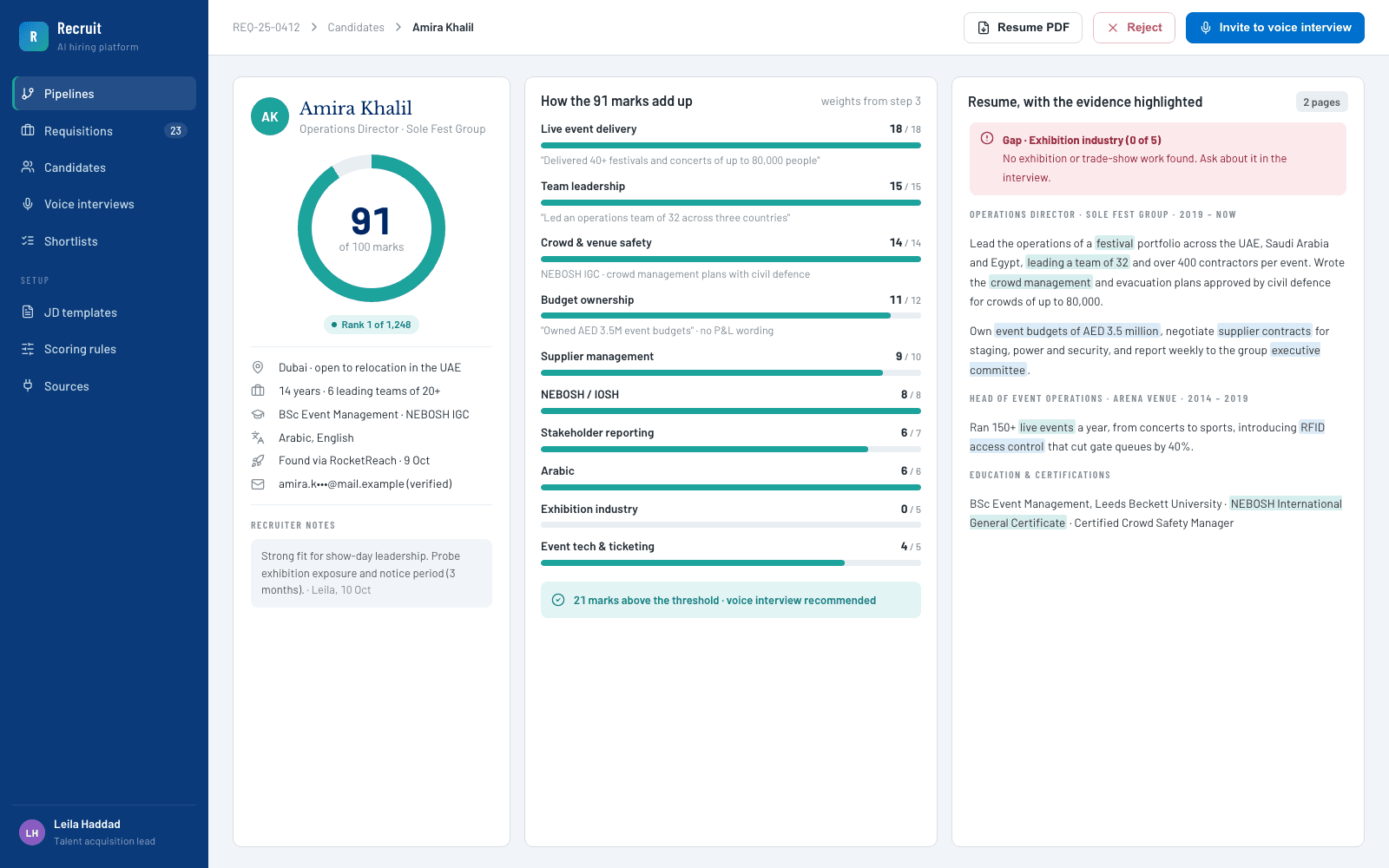Click the check circle icon in threshold banner
Screen dimensions: 1389x868
click(558, 600)
